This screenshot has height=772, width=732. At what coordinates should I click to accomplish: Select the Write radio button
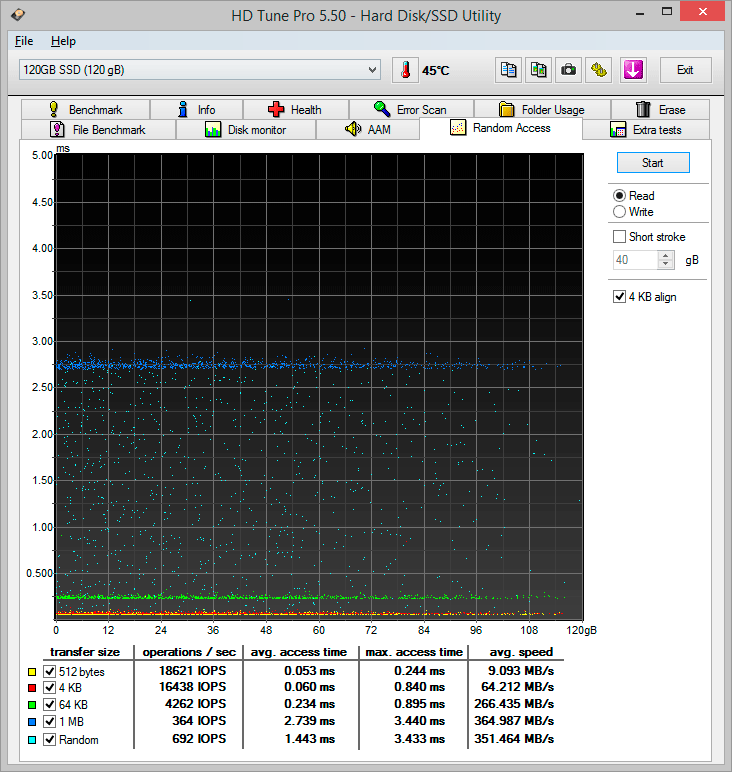point(620,212)
